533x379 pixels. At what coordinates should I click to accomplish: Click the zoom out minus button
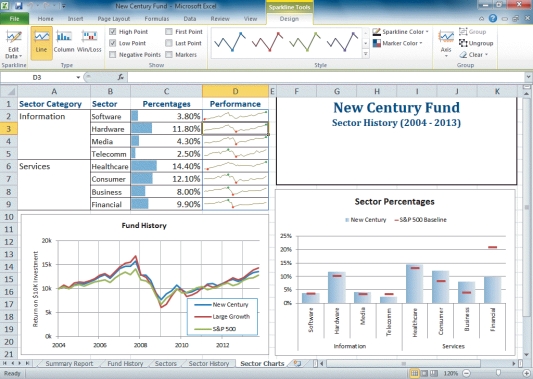coord(467,374)
